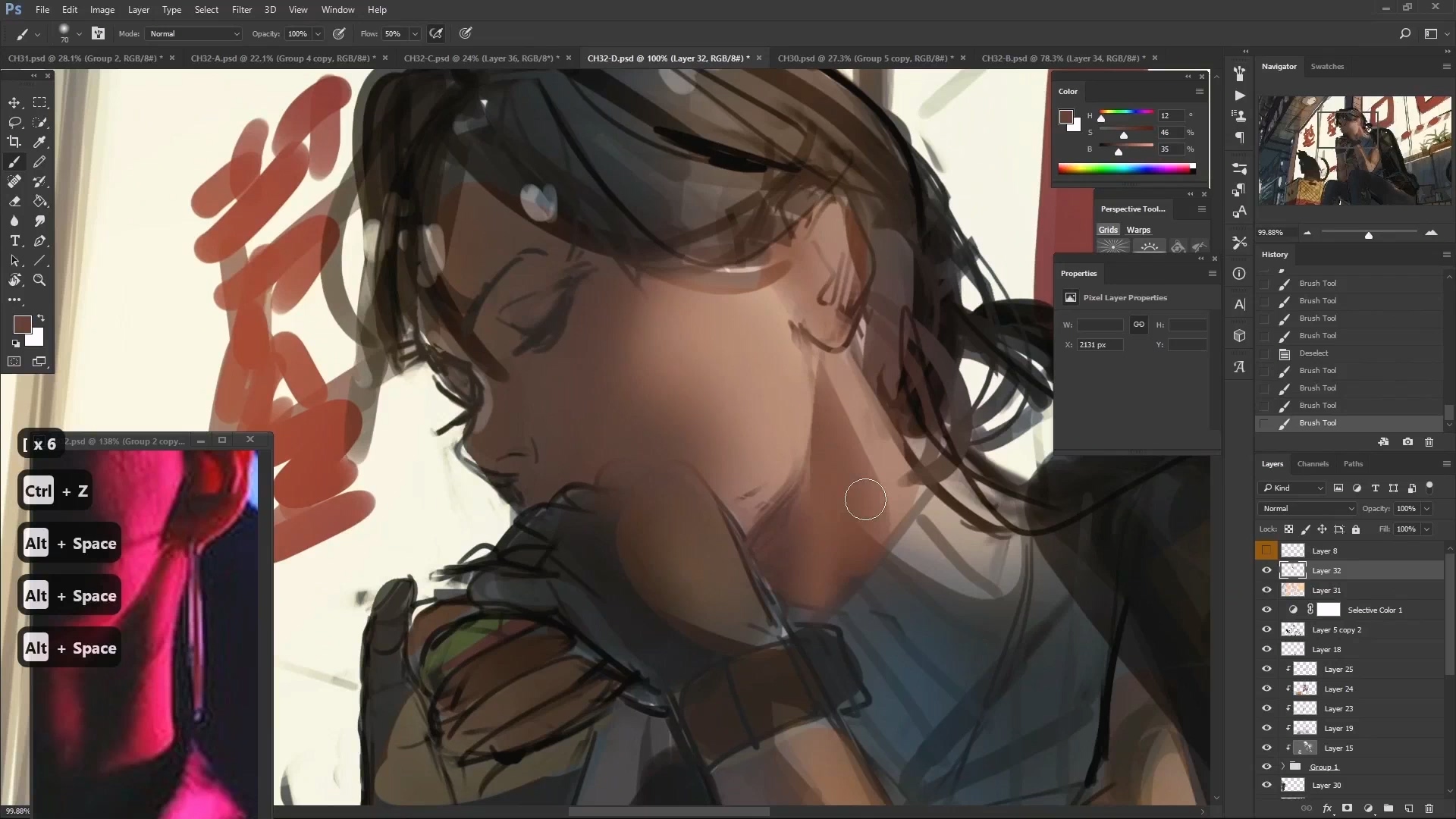Select the Zoom tool
This screenshot has width=1456, height=819.
[x=40, y=280]
